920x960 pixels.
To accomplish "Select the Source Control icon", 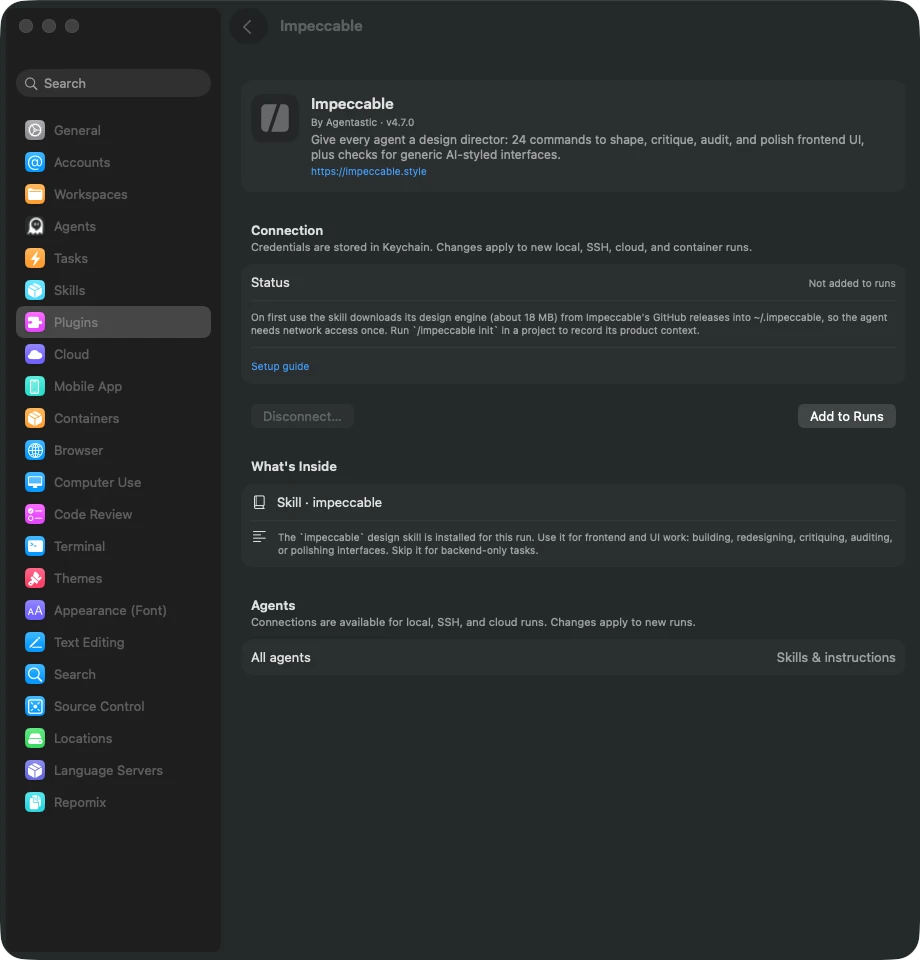I will pos(35,706).
